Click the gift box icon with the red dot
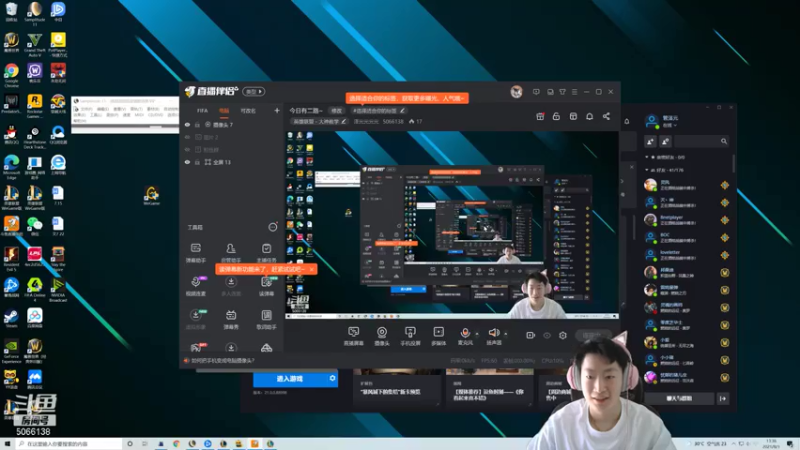 point(540,116)
